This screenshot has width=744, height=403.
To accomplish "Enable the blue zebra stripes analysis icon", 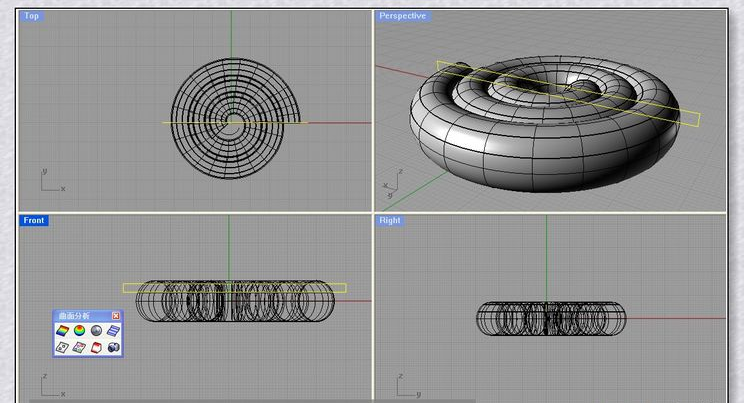I will (x=113, y=330).
